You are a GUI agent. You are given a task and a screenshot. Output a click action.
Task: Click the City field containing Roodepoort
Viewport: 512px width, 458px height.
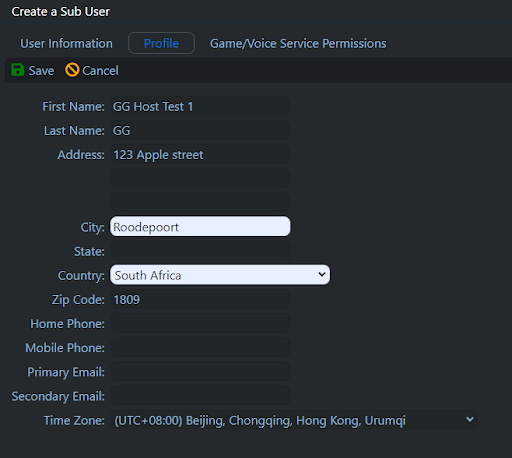200,227
